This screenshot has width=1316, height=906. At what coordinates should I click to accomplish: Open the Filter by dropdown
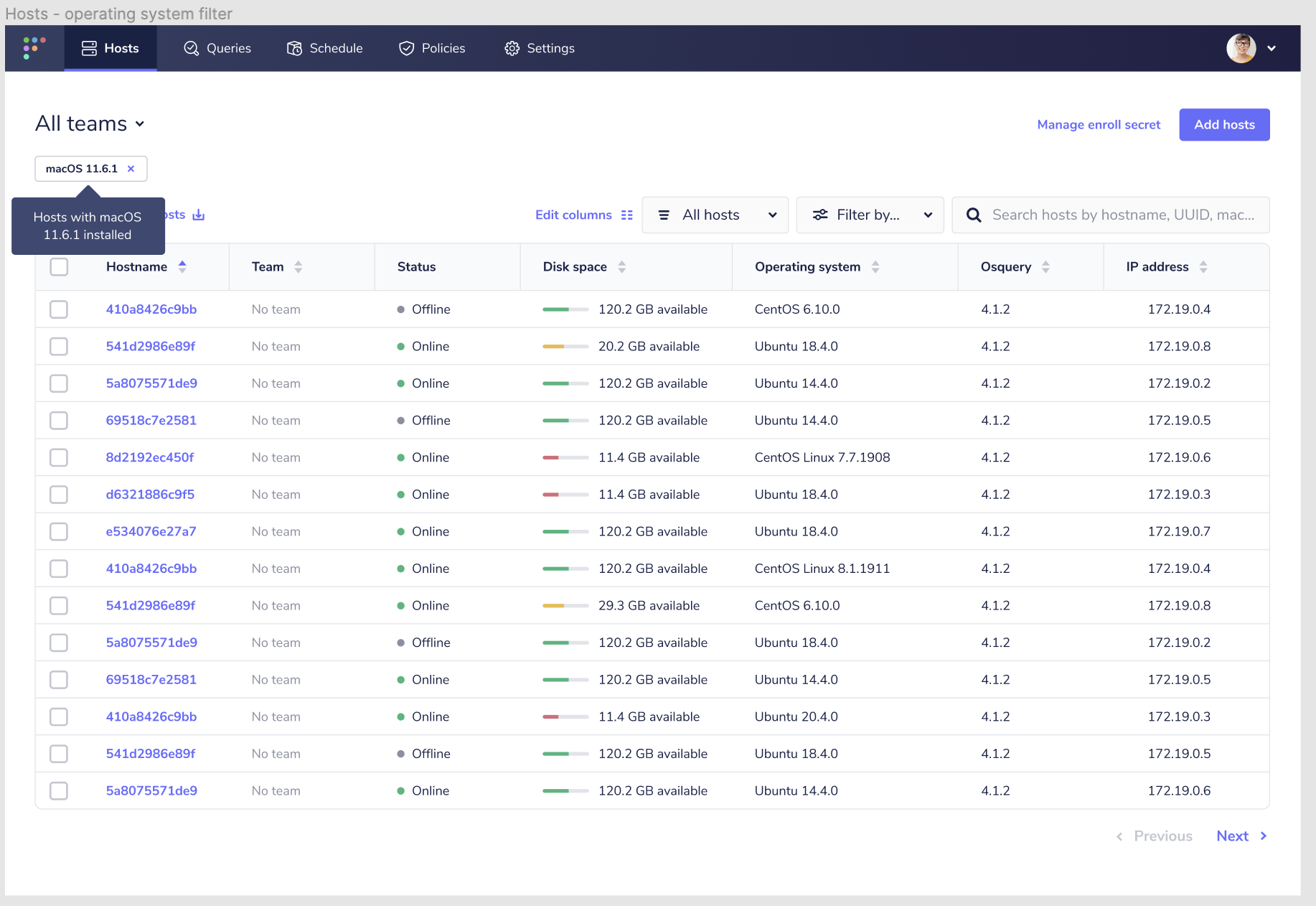[x=870, y=215]
